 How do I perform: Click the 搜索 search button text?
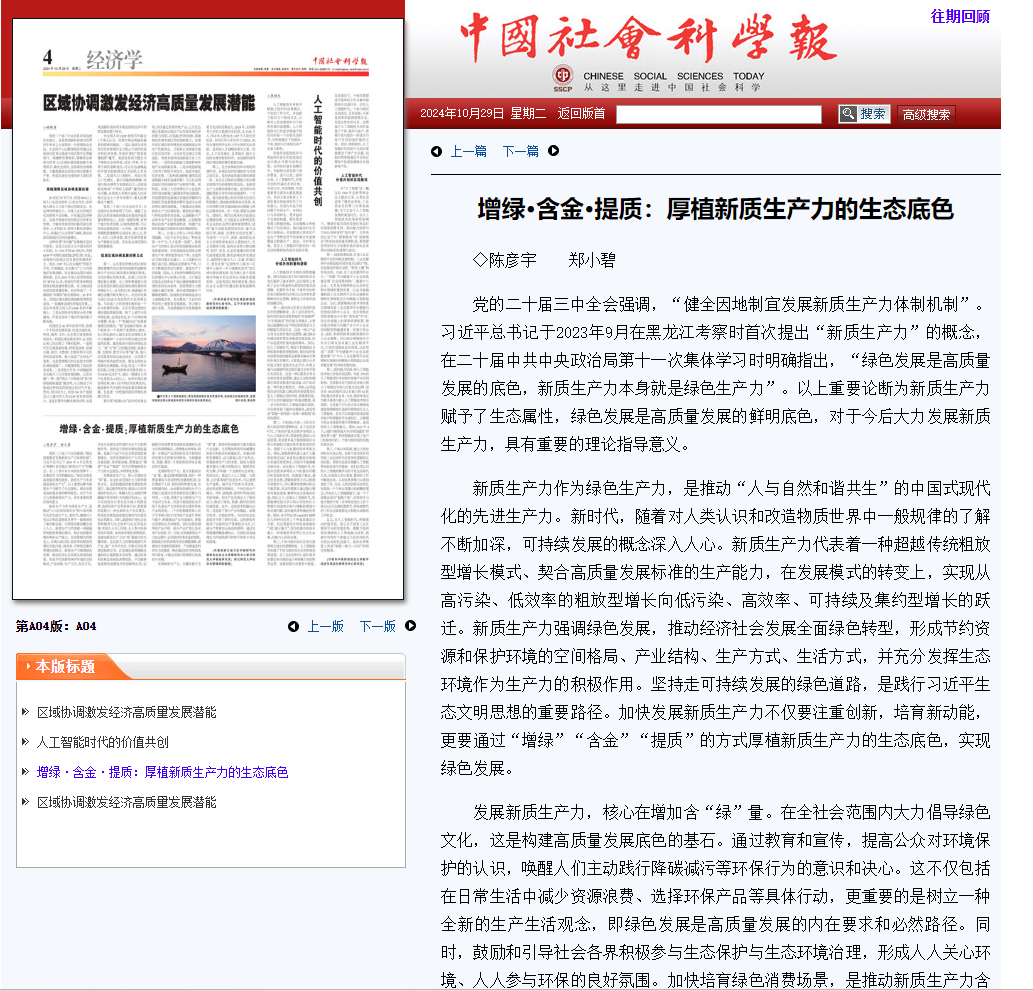tap(873, 114)
